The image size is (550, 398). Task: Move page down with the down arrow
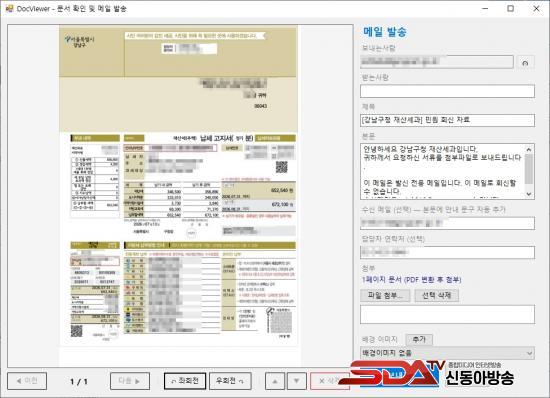tap(297, 381)
